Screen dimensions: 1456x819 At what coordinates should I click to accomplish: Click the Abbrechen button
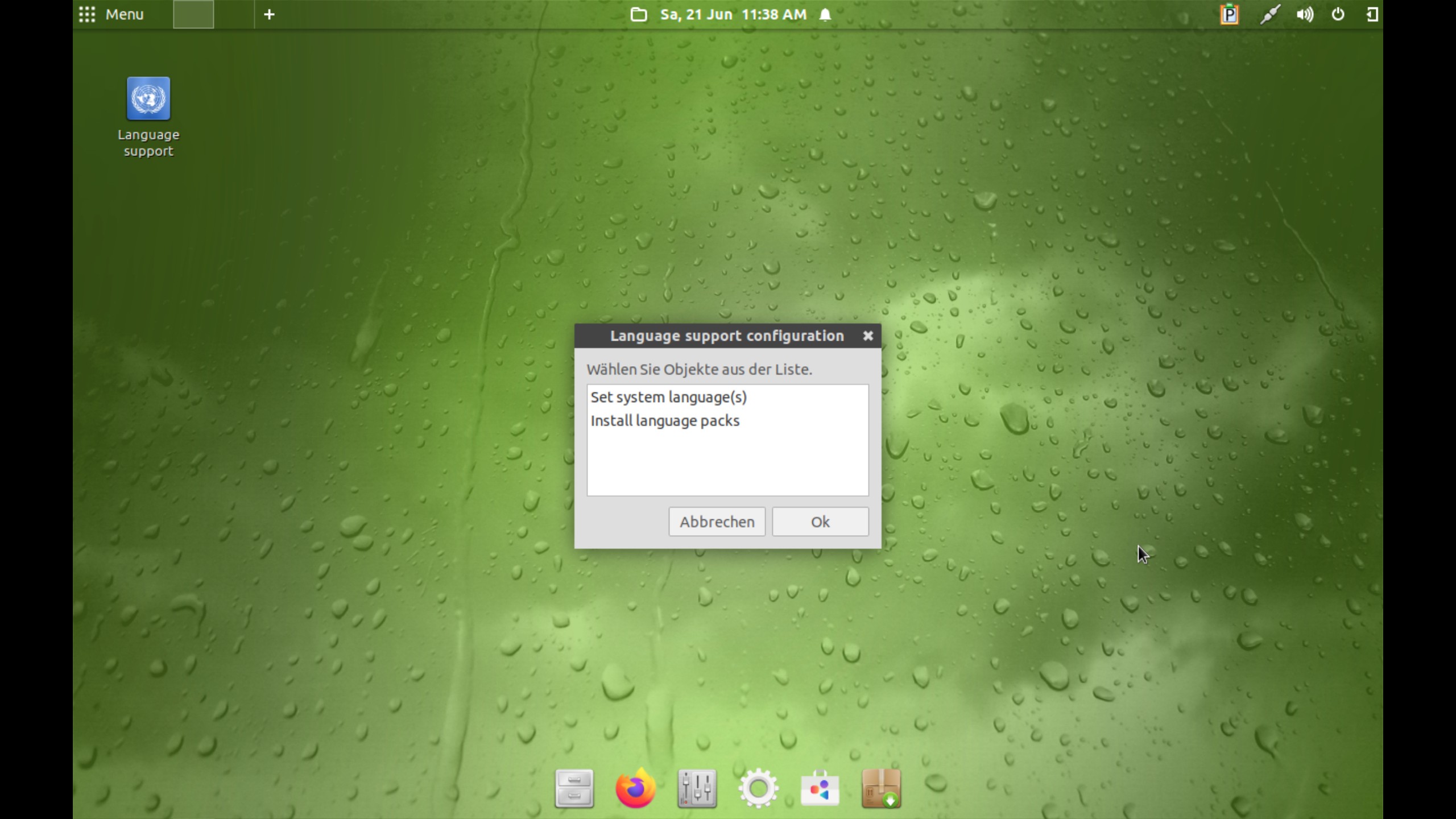point(717,522)
